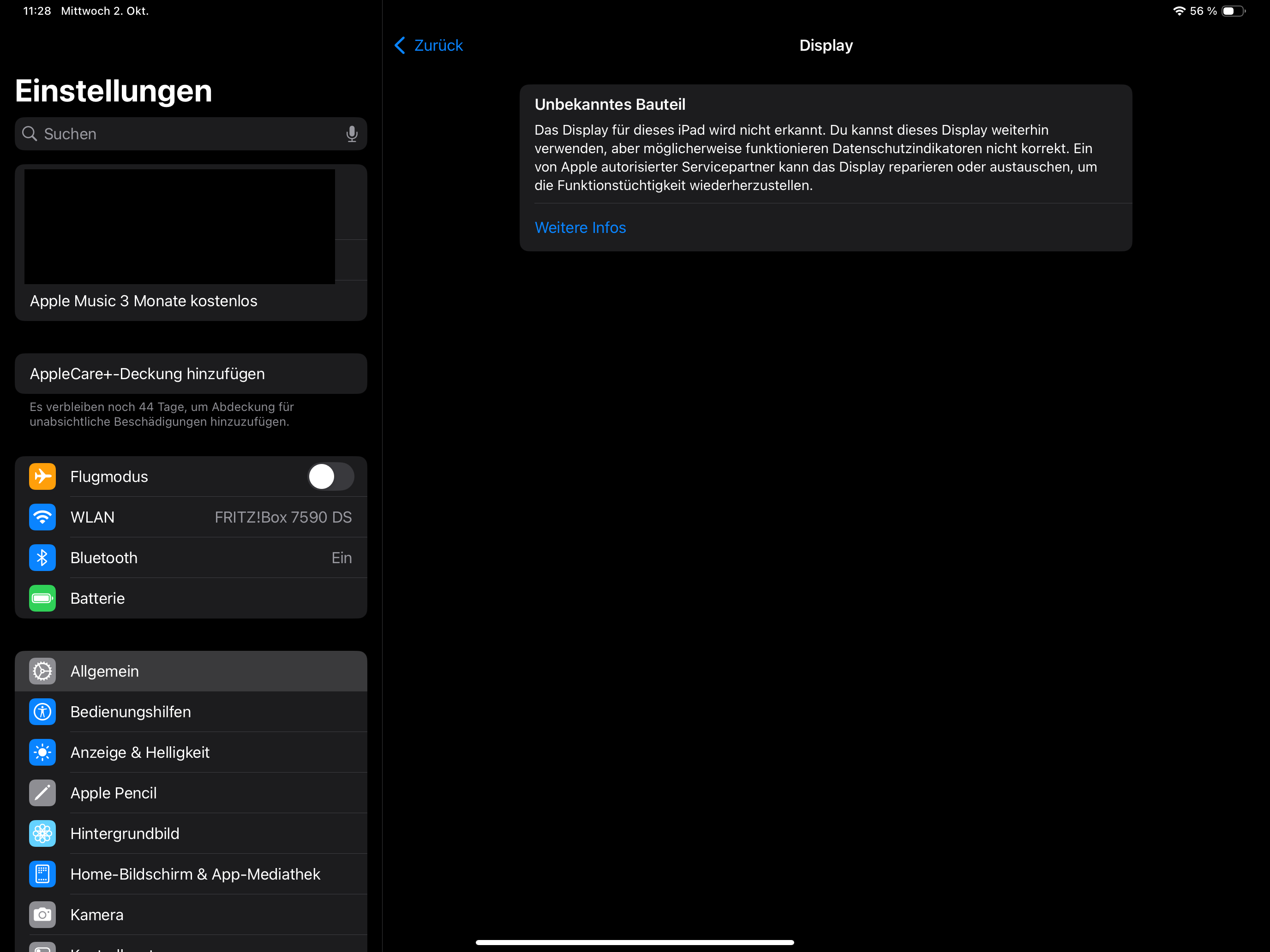Viewport: 1270px width, 952px height.
Task: Tap the Hintergrundbild flower icon
Action: point(42,833)
